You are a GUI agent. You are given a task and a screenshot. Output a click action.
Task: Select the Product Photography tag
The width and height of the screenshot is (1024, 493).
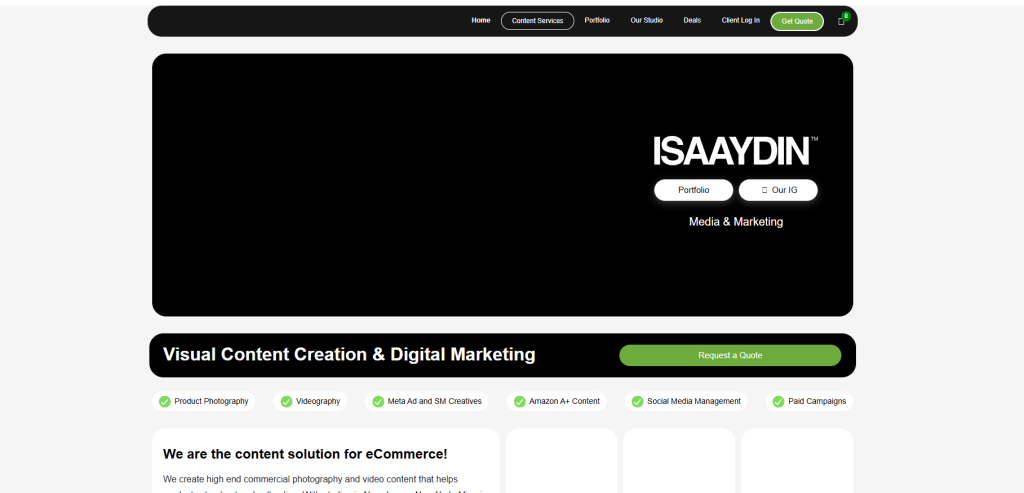tap(204, 402)
